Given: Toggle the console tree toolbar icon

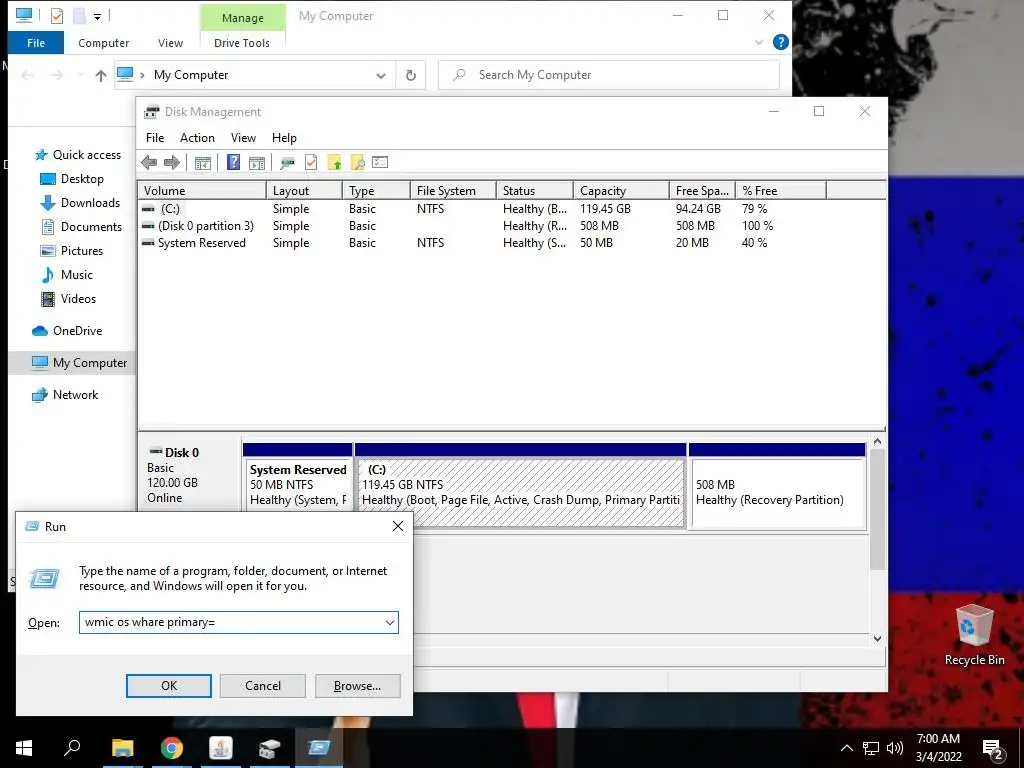Looking at the screenshot, I should point(202,163).
